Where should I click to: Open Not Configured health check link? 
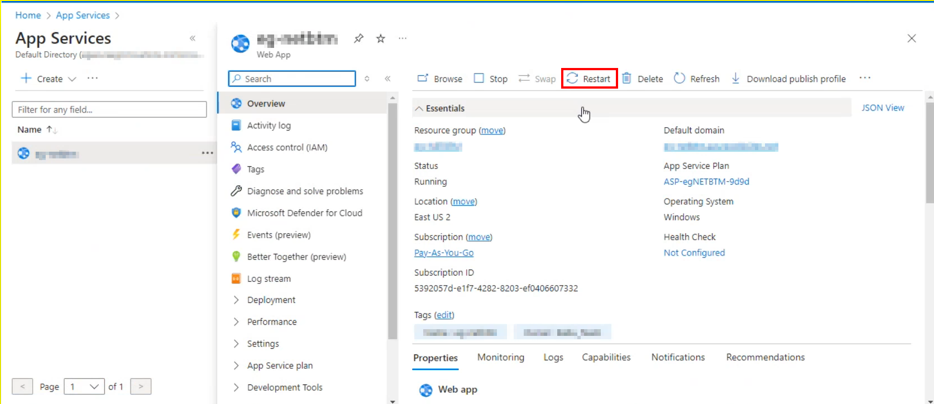tap(694, 253)
